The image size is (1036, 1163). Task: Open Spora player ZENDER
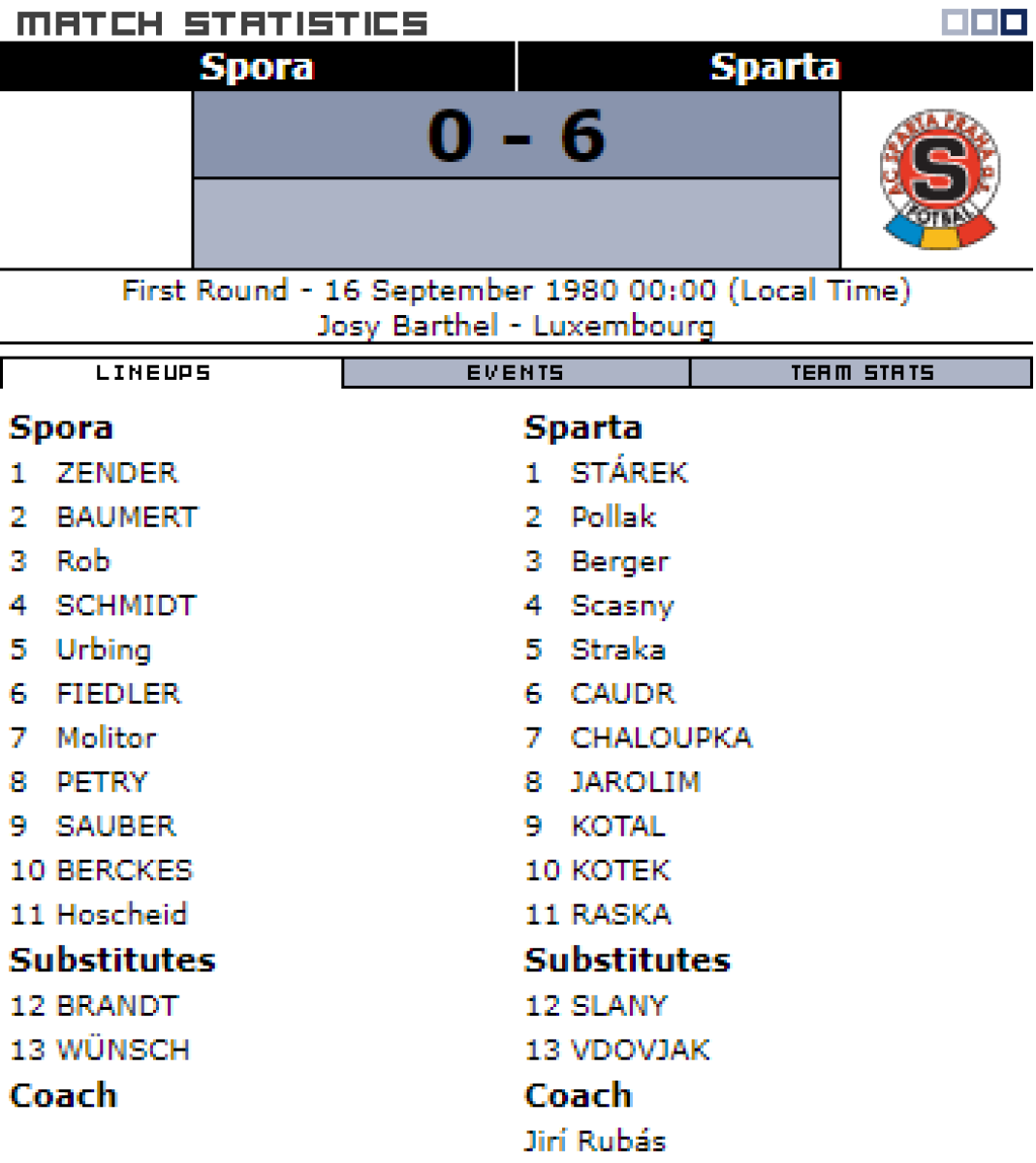(x=117, y=473)
